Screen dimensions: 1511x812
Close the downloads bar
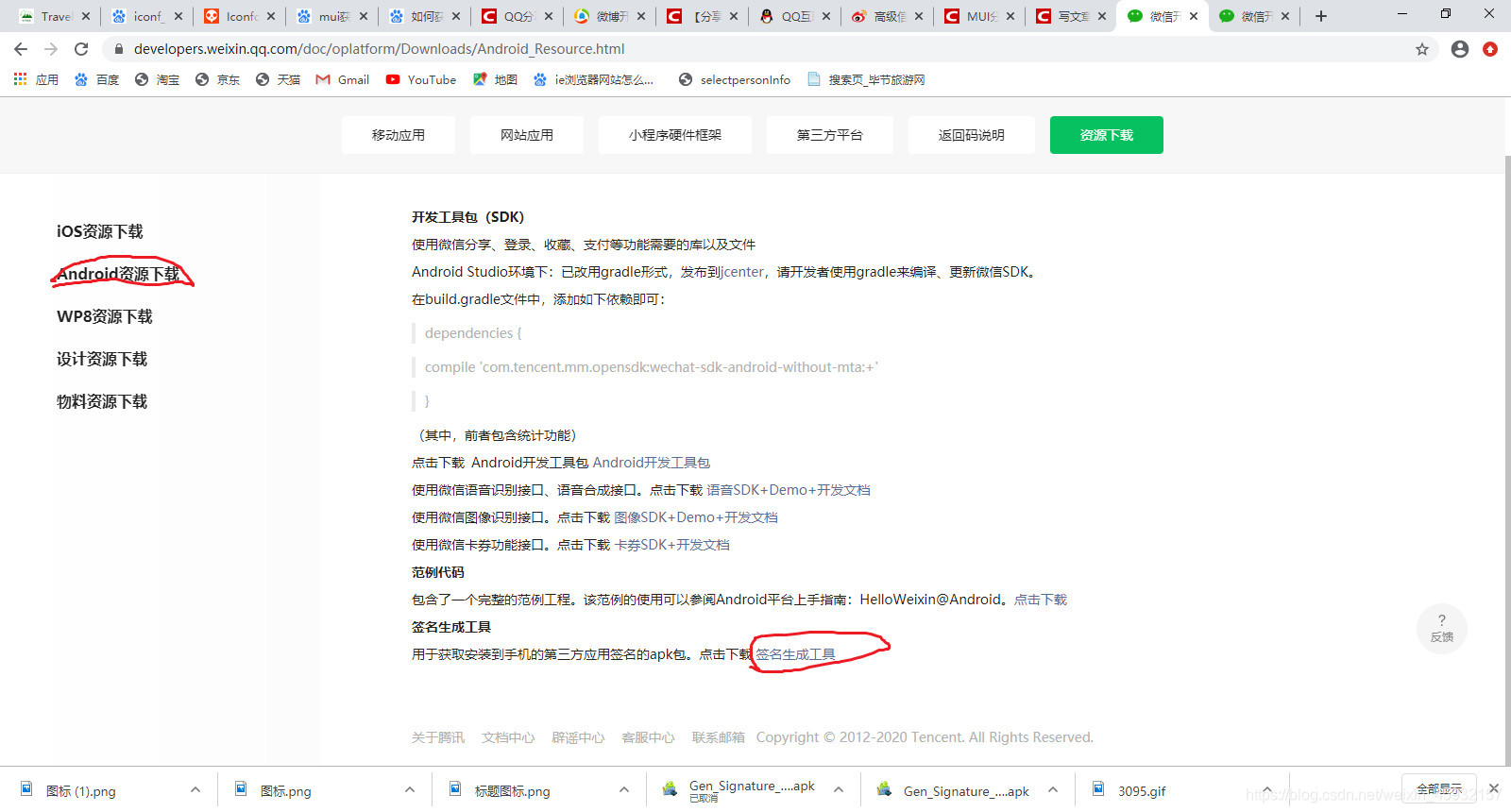1494,788
